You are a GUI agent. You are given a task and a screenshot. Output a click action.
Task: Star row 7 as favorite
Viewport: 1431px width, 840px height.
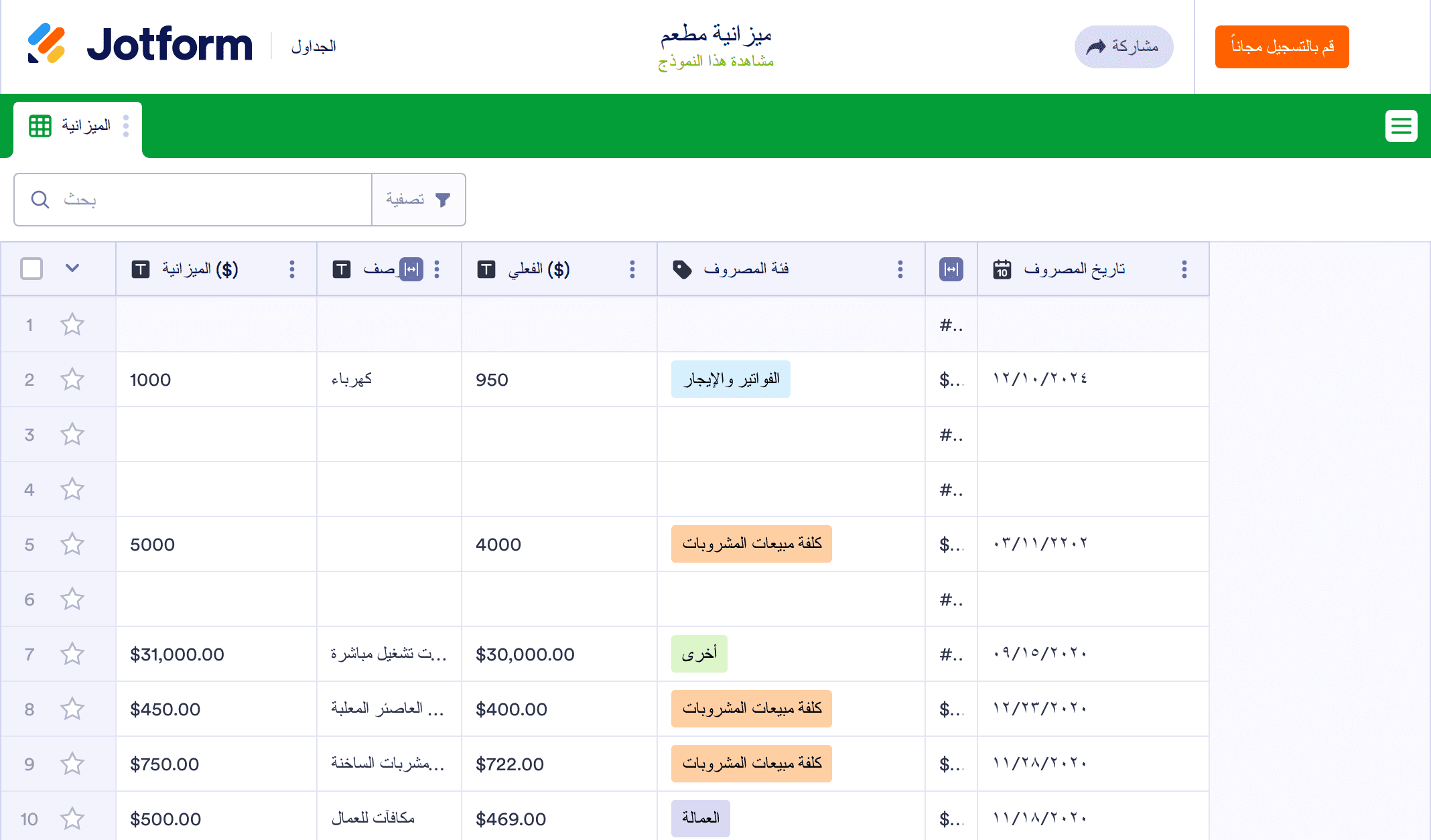point(72,654)
